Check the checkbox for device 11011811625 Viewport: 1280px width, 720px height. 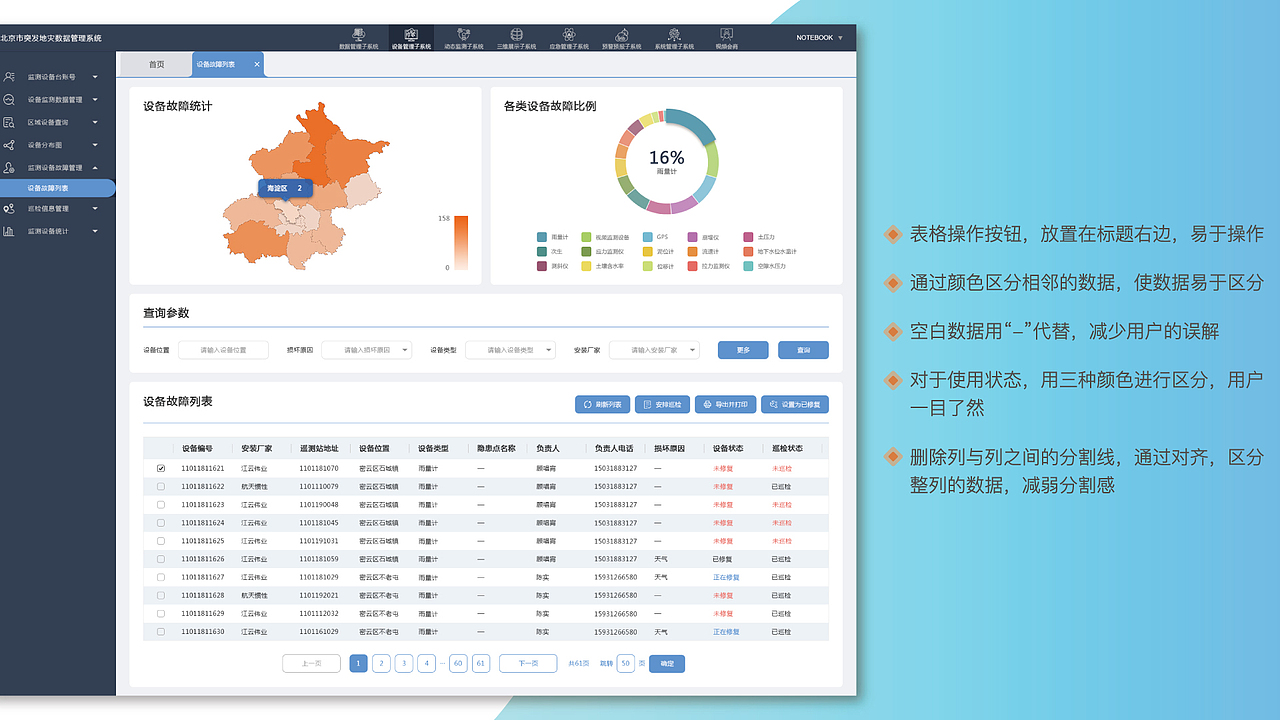[160, 541]
